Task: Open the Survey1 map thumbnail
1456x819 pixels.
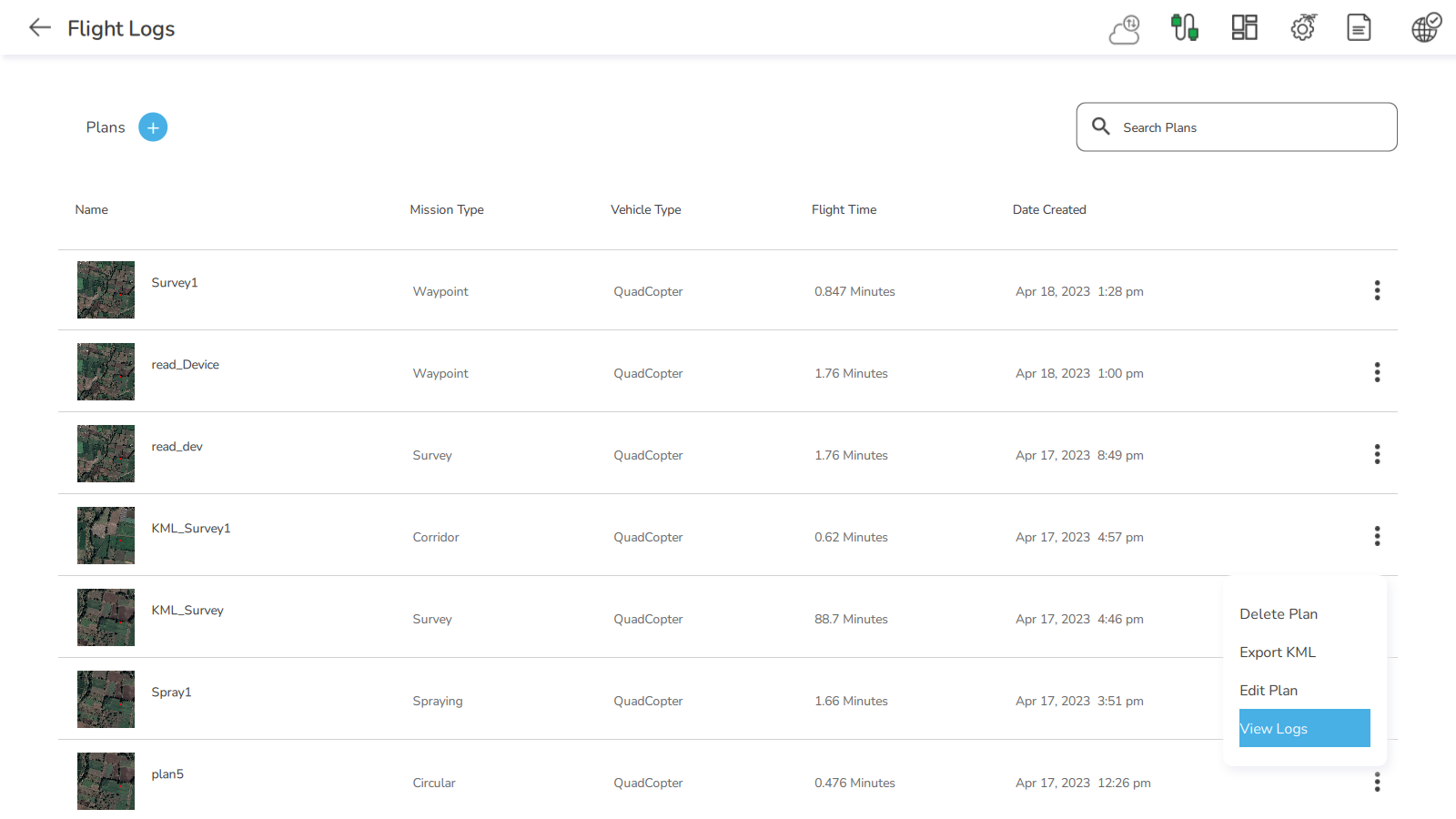Action: click(106, 290)
